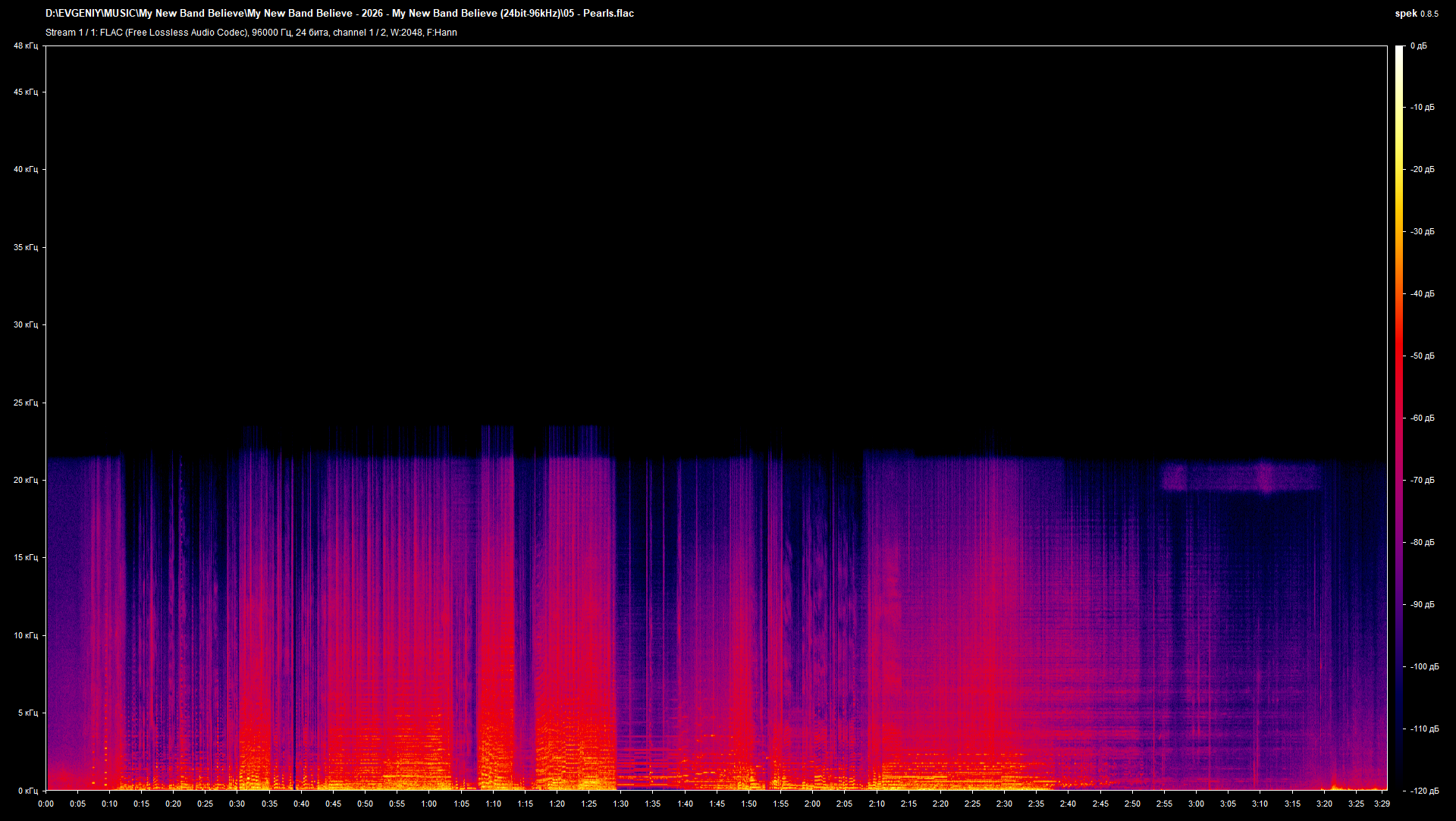Click the 3:29 end time label
1456x821 pixels.
pyautogui.click(x=1381, y=804)
